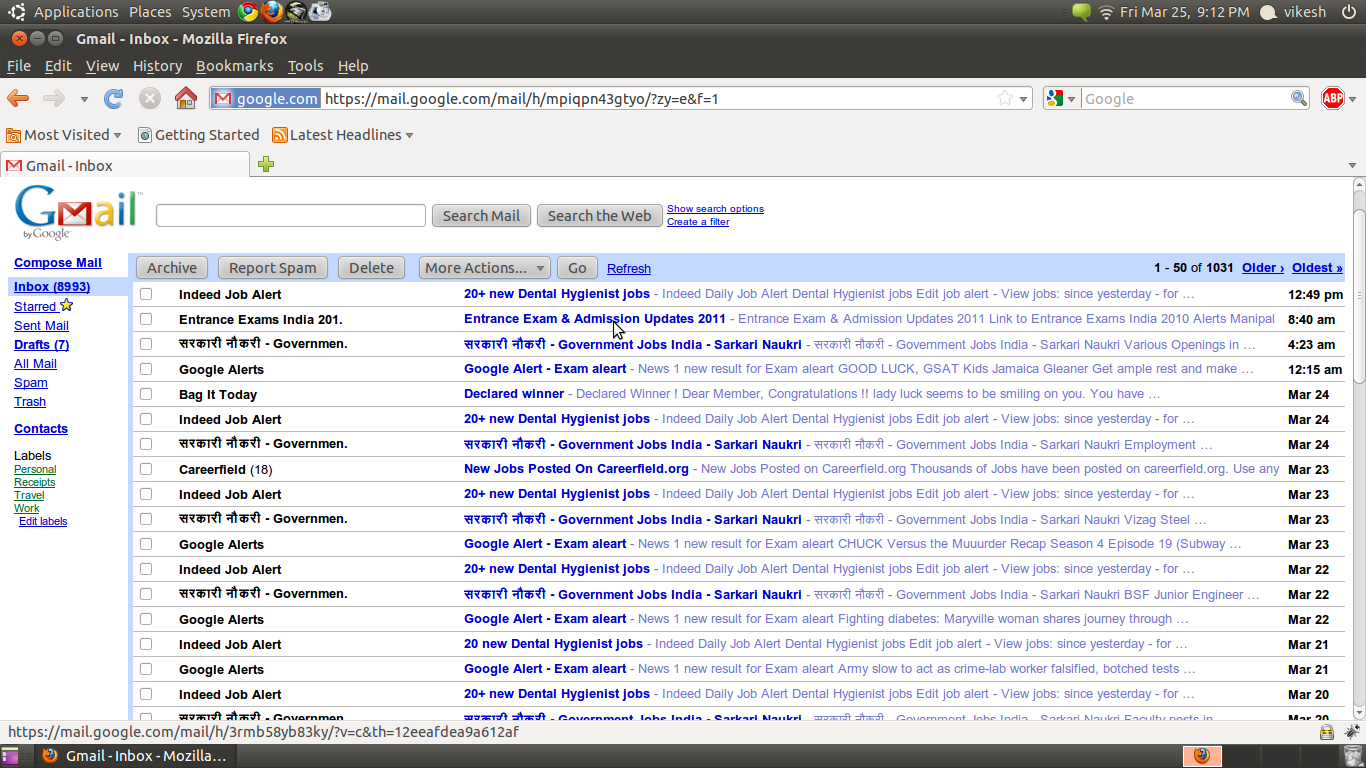
Task: Click the Delete button
Action: [x=371, y=268]
